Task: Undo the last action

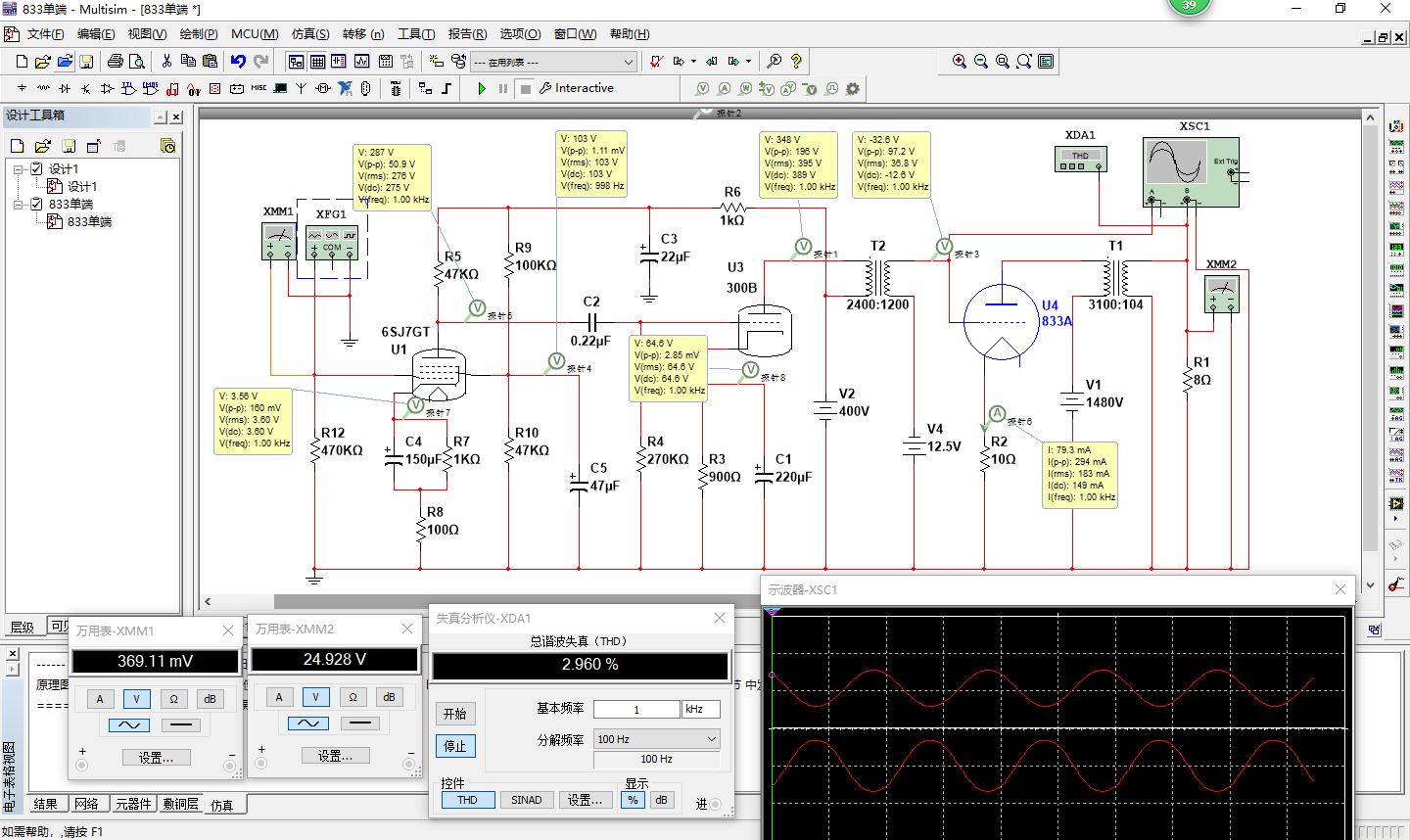Action: pyautogui.click(x=238, y=61)
